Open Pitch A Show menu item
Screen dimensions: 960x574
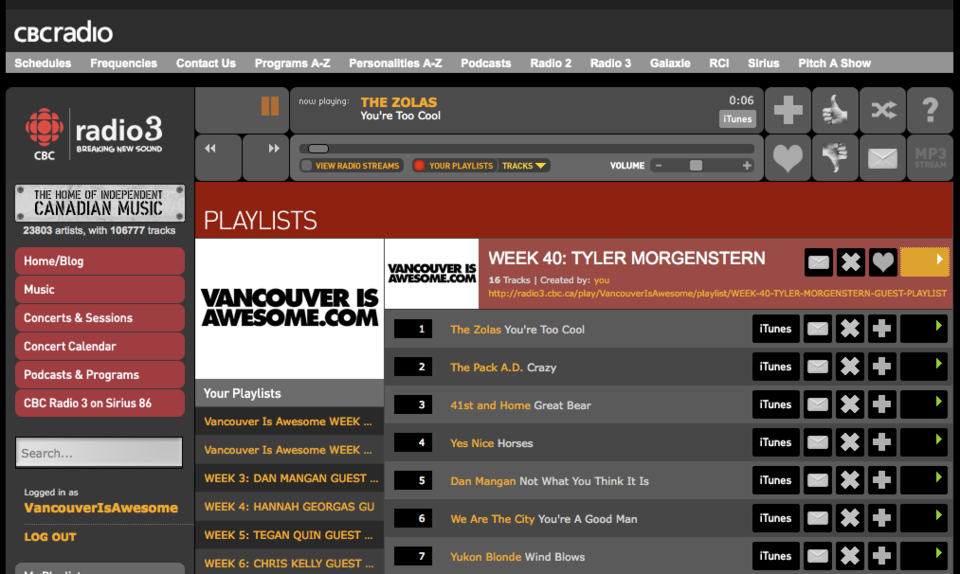coord(834,63)
